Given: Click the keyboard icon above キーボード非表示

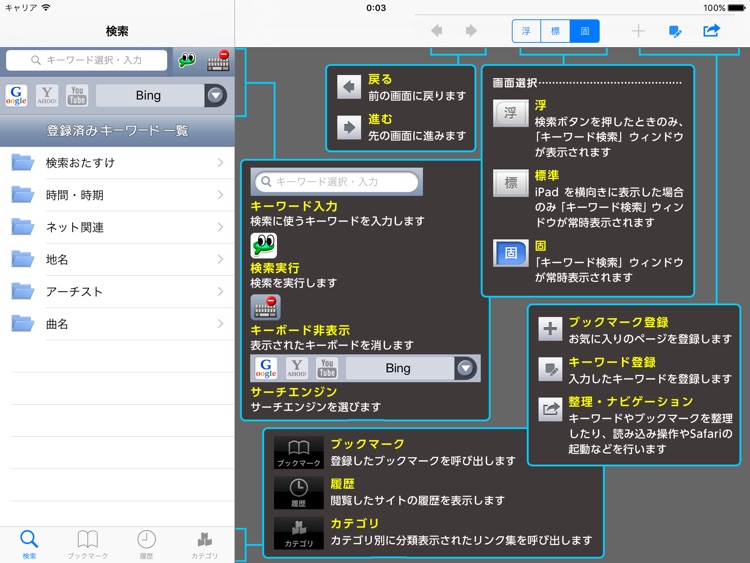Looking at the screenshot, I should [265, 308].
